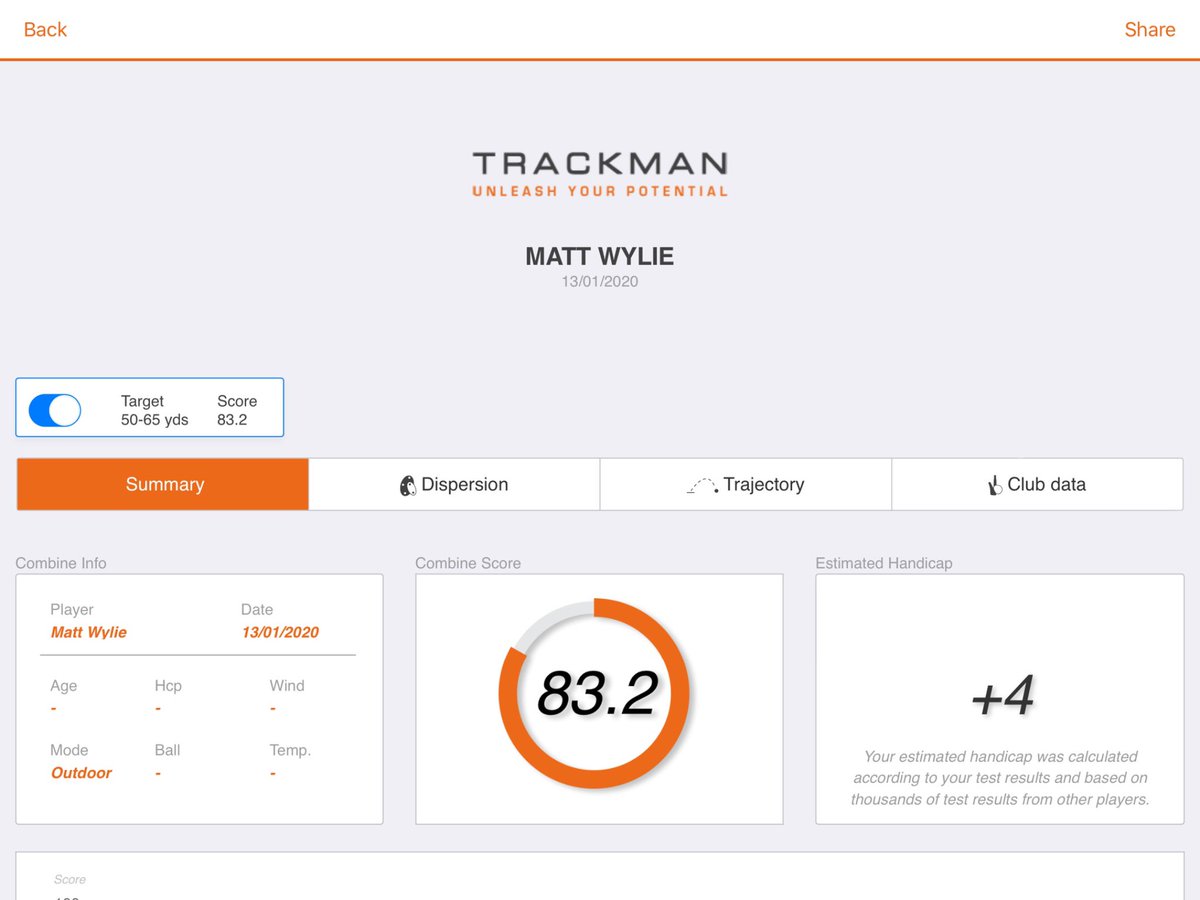Click the Club data golf club icon
1200x900 pixels.
[x=994, y=486]
